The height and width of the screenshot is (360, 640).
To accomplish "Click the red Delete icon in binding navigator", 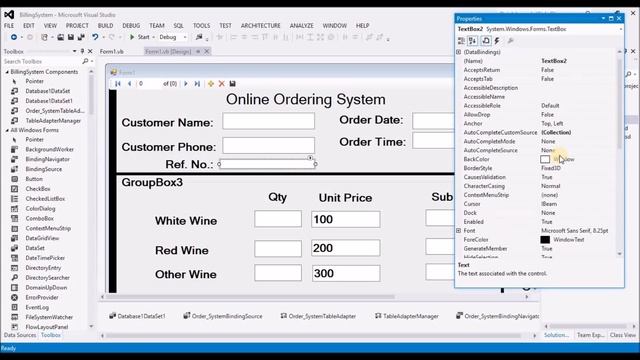I will (222, 84).
